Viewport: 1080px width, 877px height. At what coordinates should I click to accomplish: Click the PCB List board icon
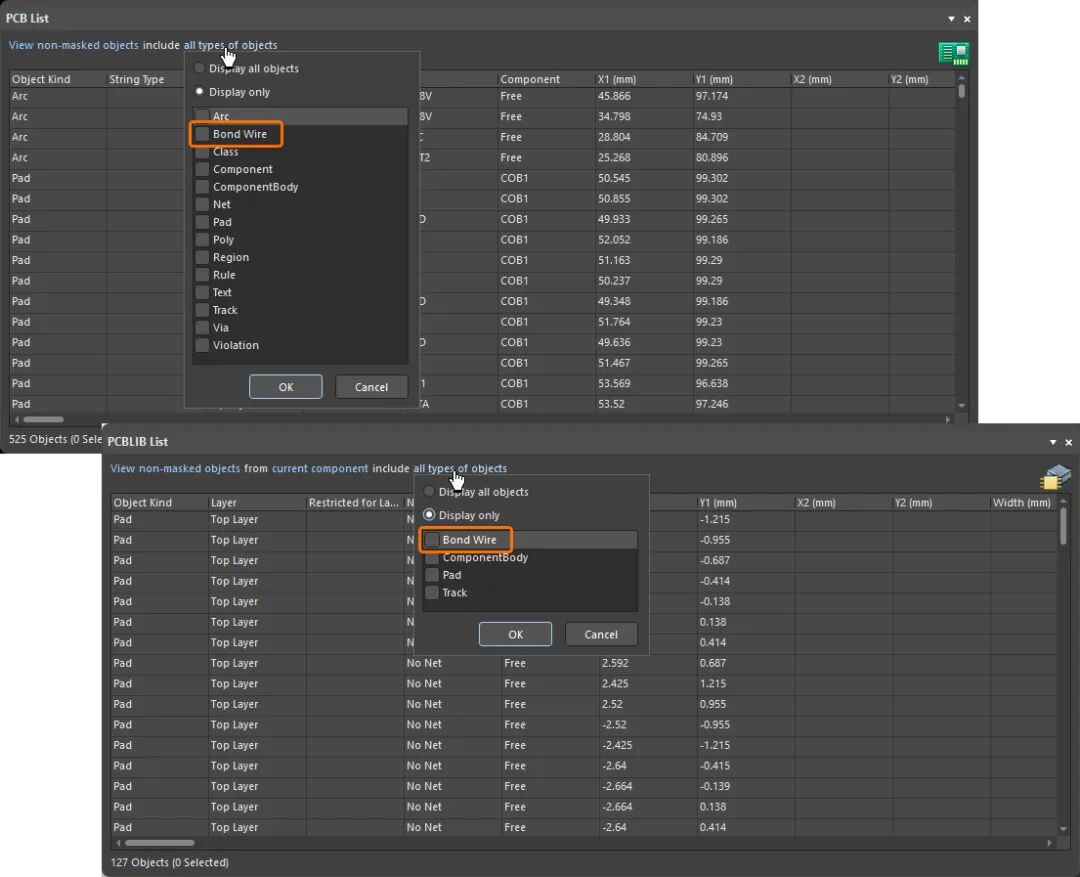[x=954, y=53]
